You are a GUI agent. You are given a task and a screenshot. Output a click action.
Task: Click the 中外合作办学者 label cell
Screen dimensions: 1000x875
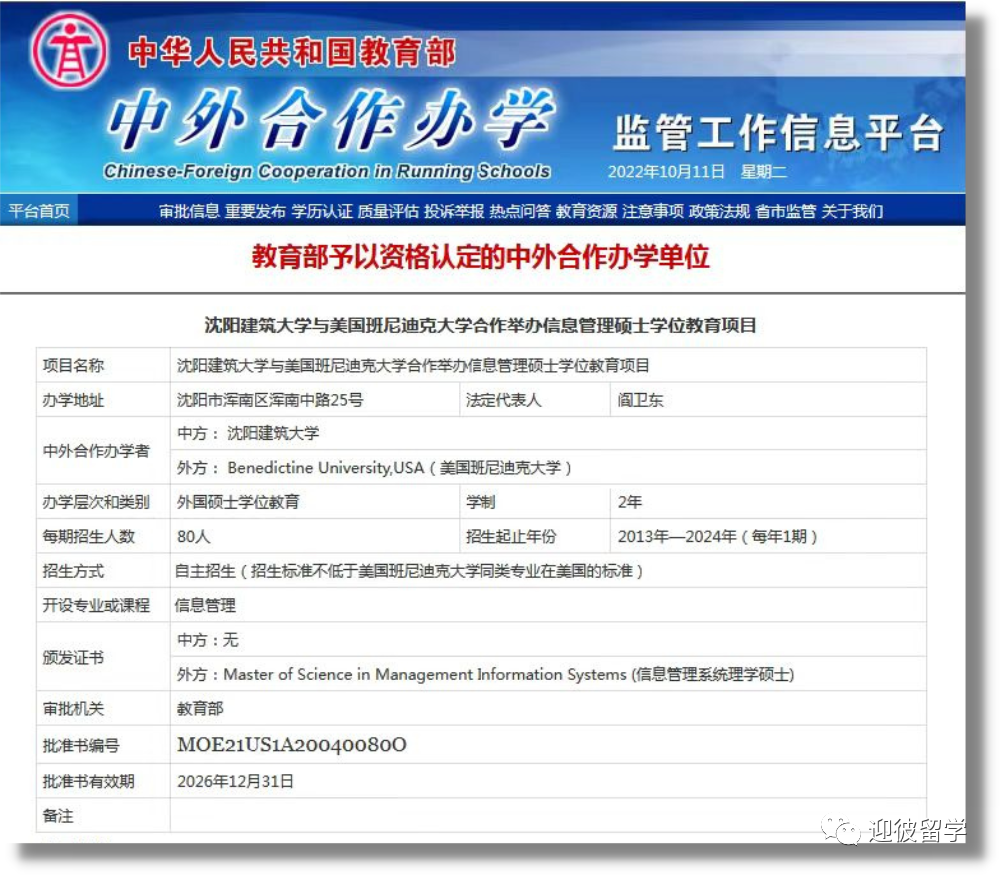click(x=103, y=451)
